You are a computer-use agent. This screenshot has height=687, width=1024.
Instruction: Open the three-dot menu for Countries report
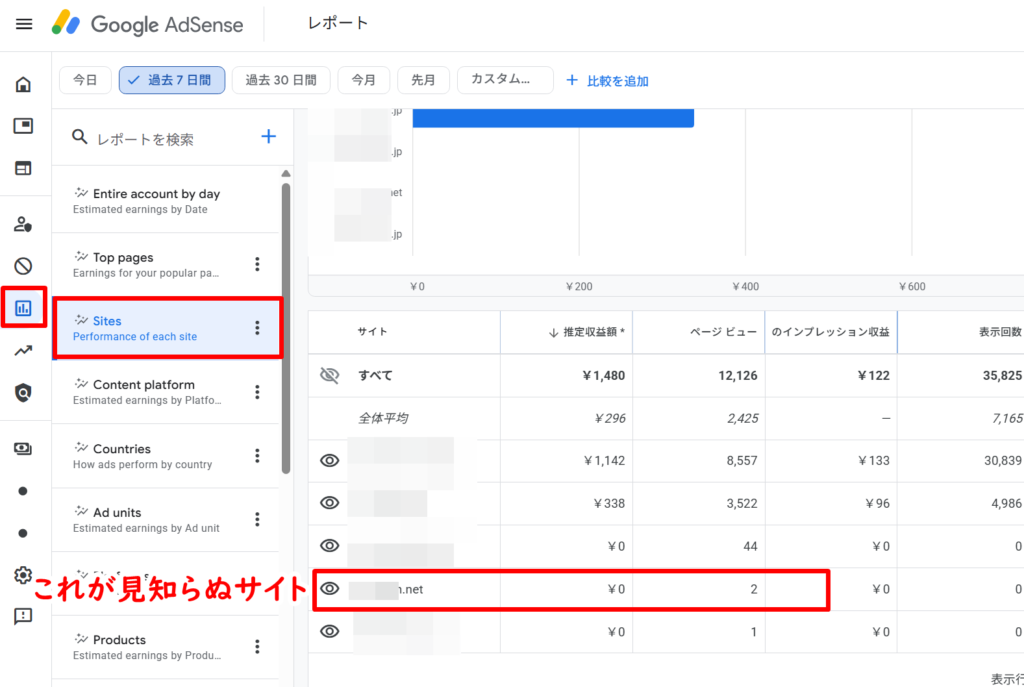pyautogui.click(x=258, y=457)
